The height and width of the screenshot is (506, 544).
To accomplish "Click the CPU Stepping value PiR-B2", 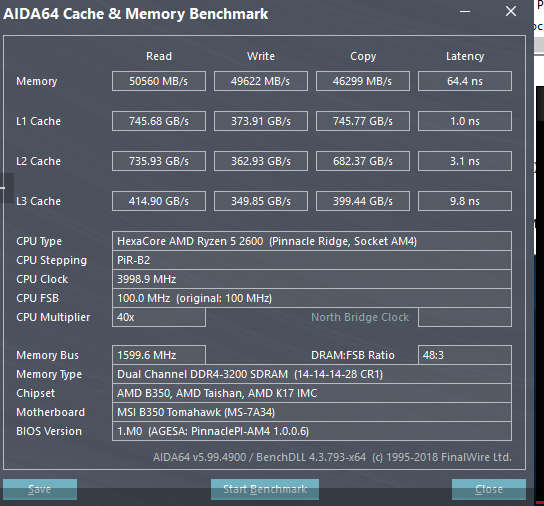I will [312, 260].
